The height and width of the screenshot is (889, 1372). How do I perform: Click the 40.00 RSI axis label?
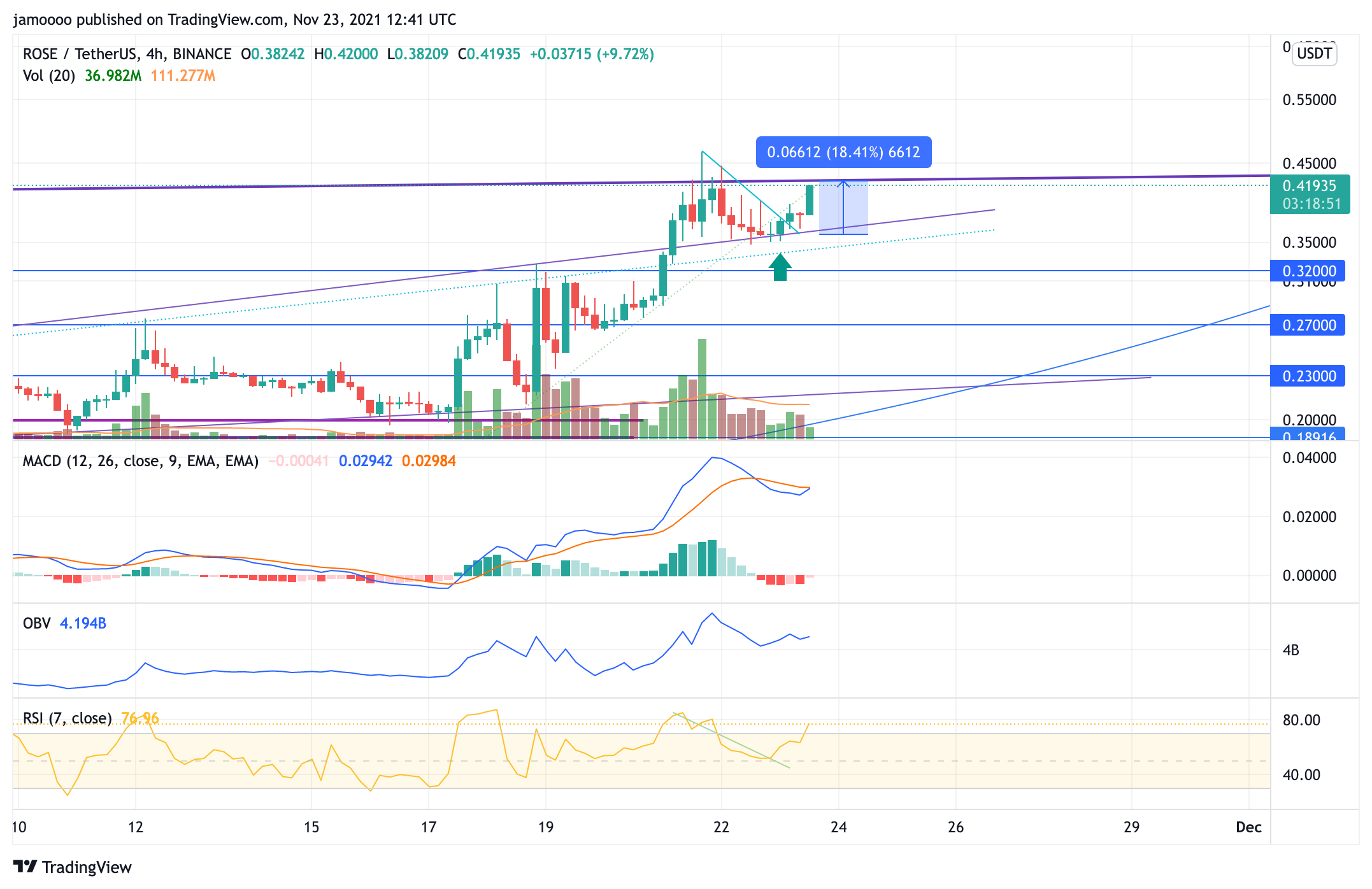coord(1301,775)
